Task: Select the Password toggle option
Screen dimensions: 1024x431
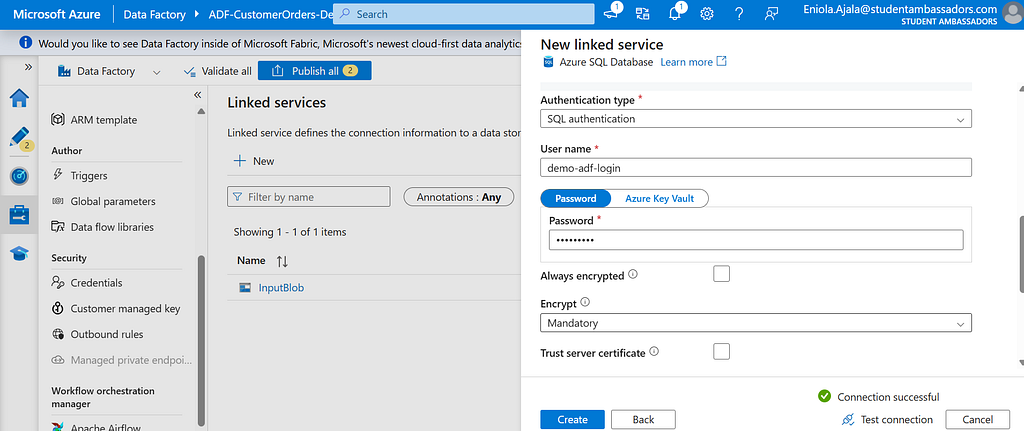Action: pyautogui.click(x=576, y=199)
